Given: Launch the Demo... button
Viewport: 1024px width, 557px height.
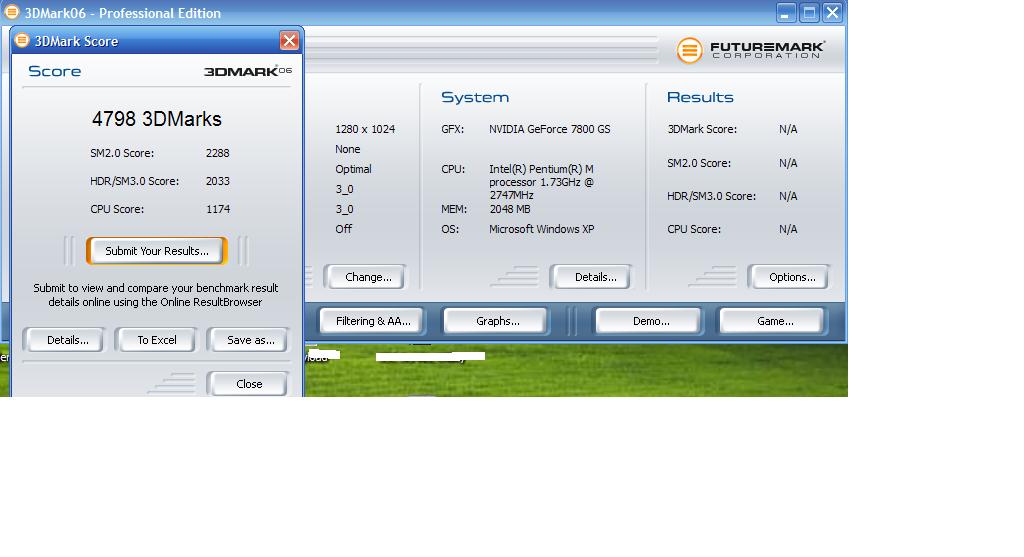Looking at the screenshot, I should click(651, 321).
